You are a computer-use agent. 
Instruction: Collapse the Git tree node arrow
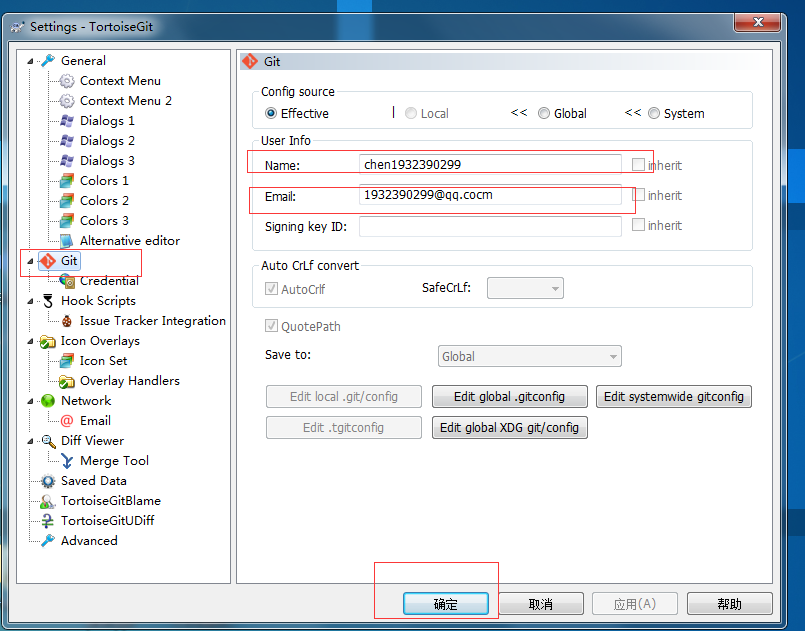pyautogui.click(x=30, y=261)
